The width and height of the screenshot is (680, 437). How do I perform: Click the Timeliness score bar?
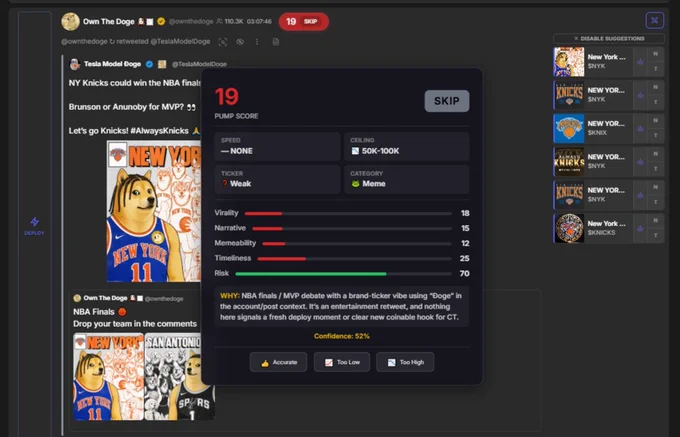pyautogui.click(x=354, y=259)
